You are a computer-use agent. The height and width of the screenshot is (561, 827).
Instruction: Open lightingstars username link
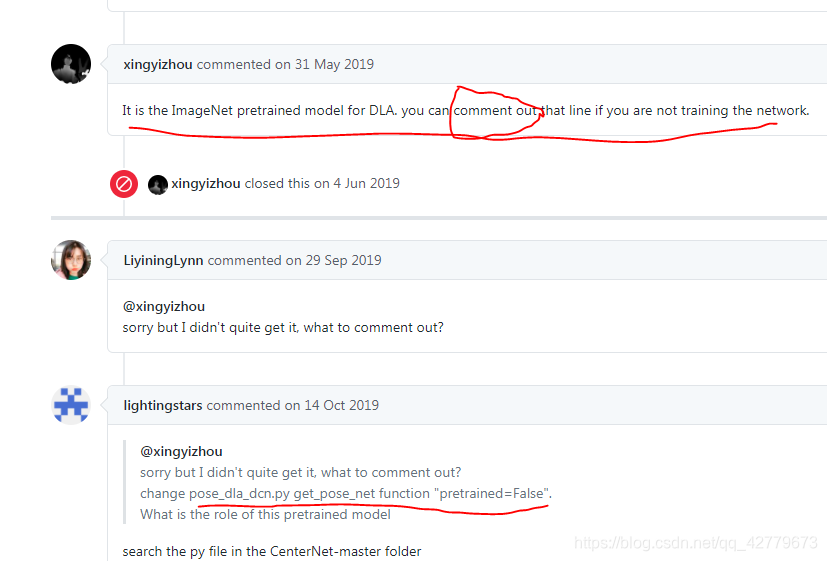[162, 405]
